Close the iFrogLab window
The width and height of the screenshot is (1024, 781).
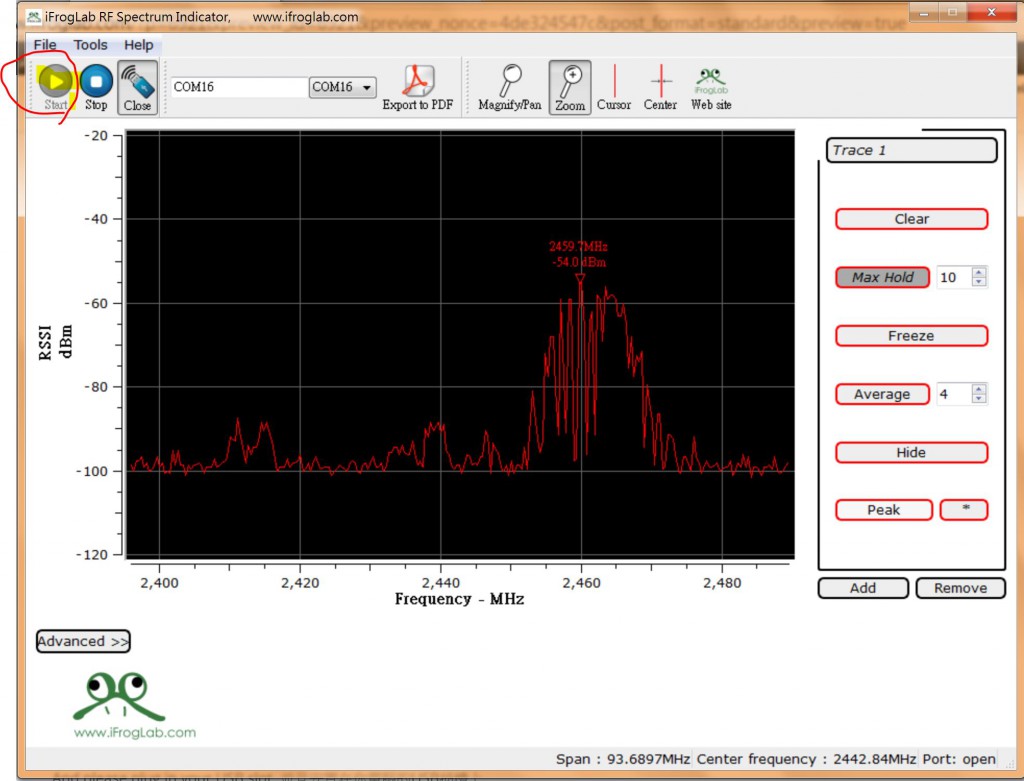(x=991, y=12)
